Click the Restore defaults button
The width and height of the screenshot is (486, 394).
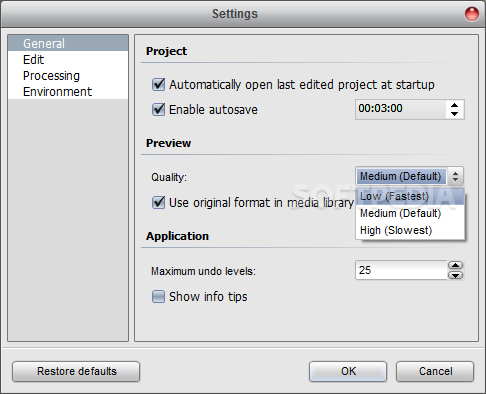[76, 371]
